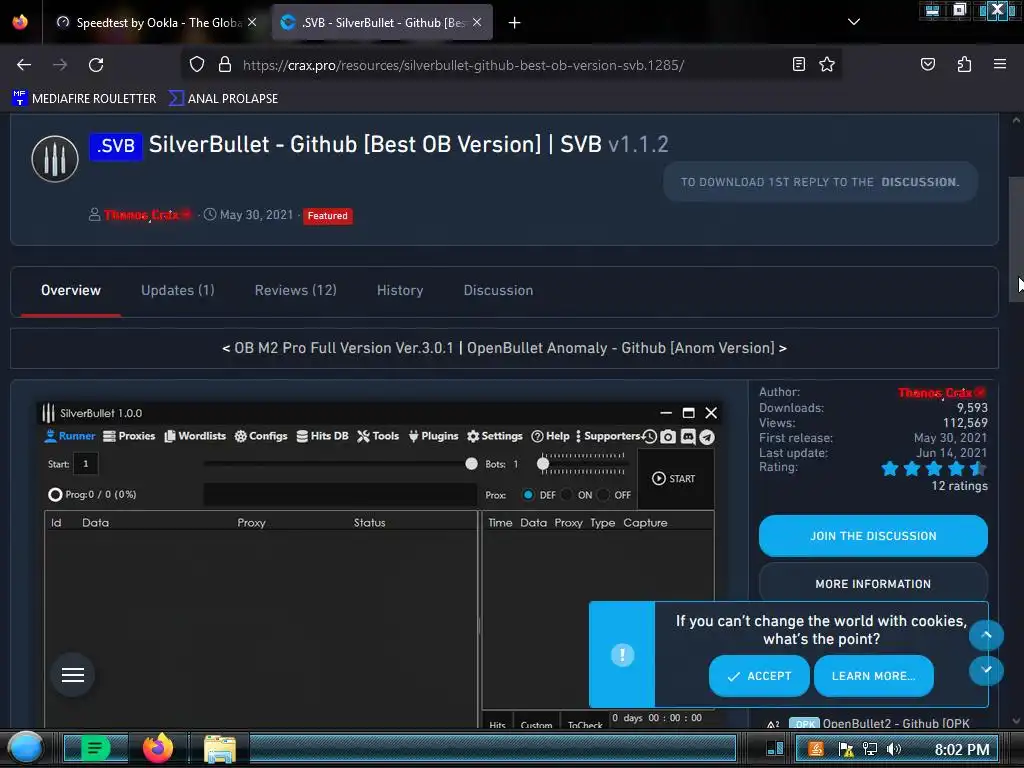The width and height of the screenshot is (1024, 768).
Task: Click the five-star rating display
Action: pyautogui.click(x=934, y=468)
